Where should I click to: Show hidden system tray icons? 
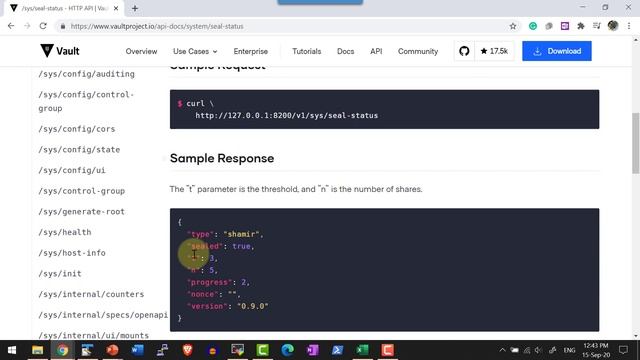point(502,350)
